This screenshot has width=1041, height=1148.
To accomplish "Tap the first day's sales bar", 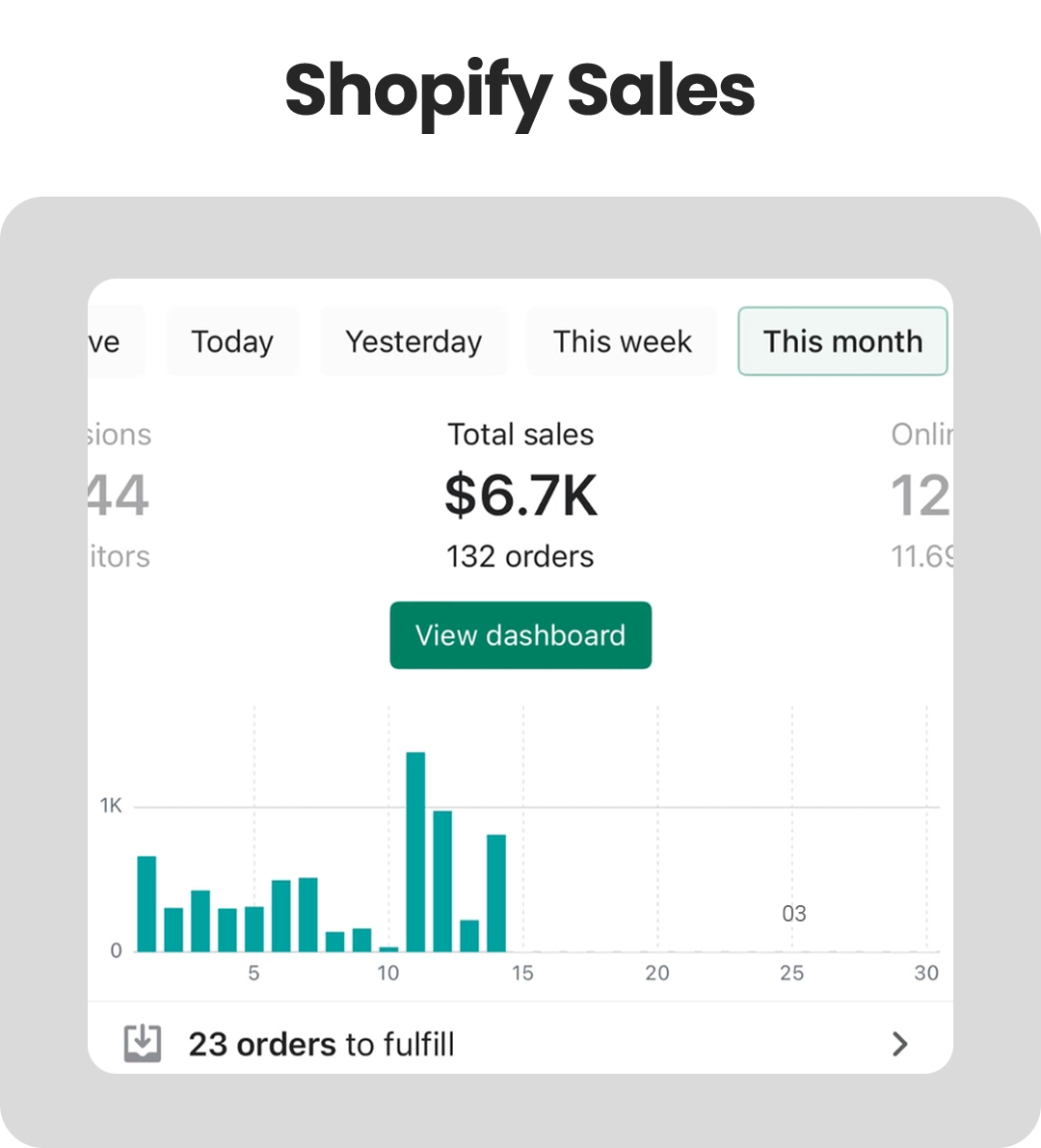I will [x=147, y=903].
